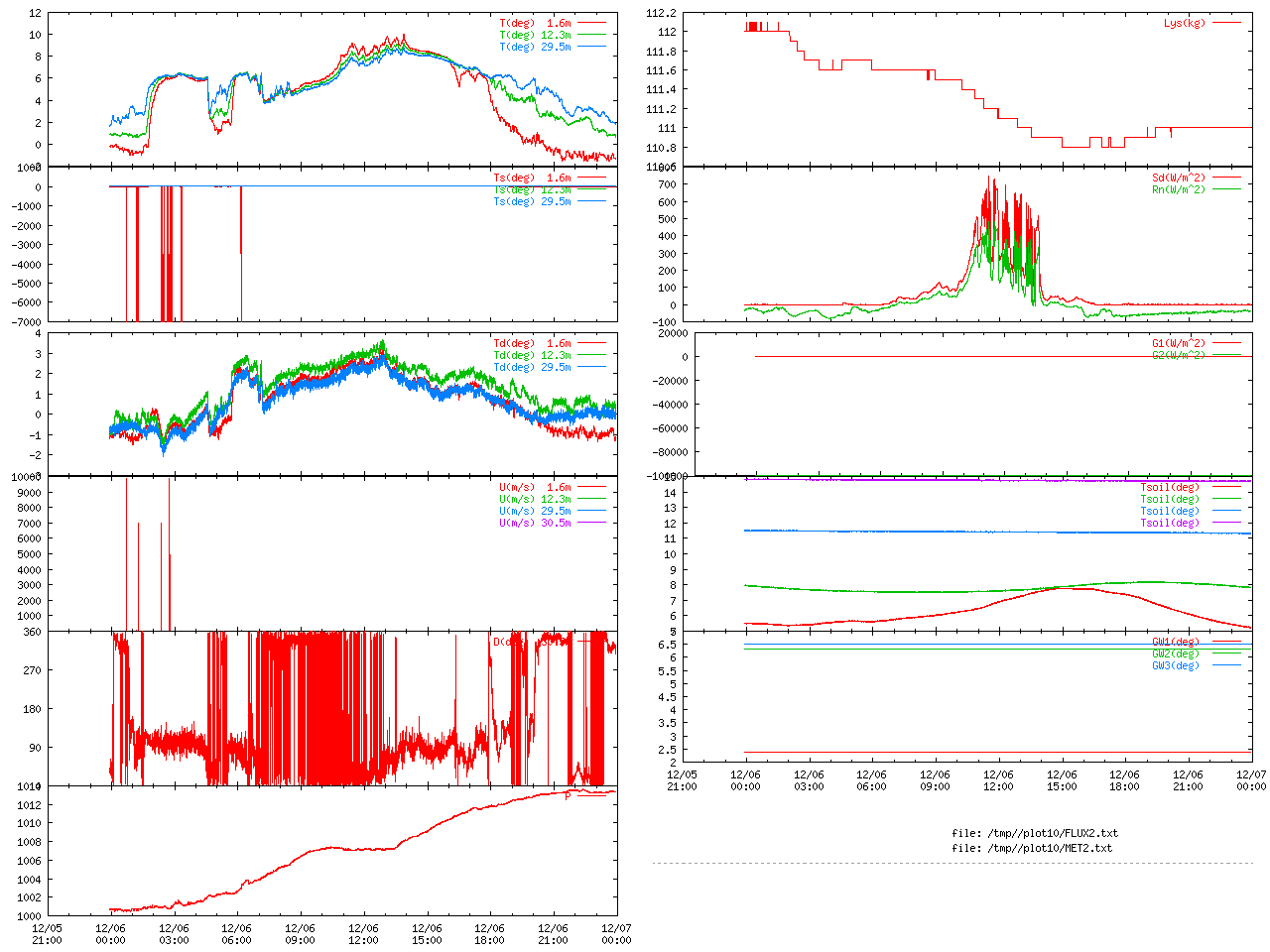Select the T(deg) 29.5m legend entry
Image resolution: width=1270 pixels, height=952 pixels.
coord(535,47)
